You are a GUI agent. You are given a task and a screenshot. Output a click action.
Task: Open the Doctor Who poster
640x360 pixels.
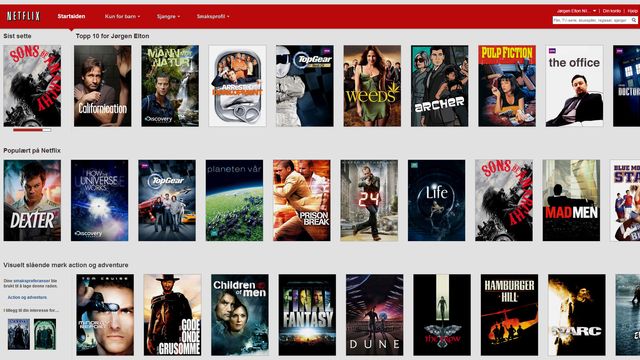627,86
